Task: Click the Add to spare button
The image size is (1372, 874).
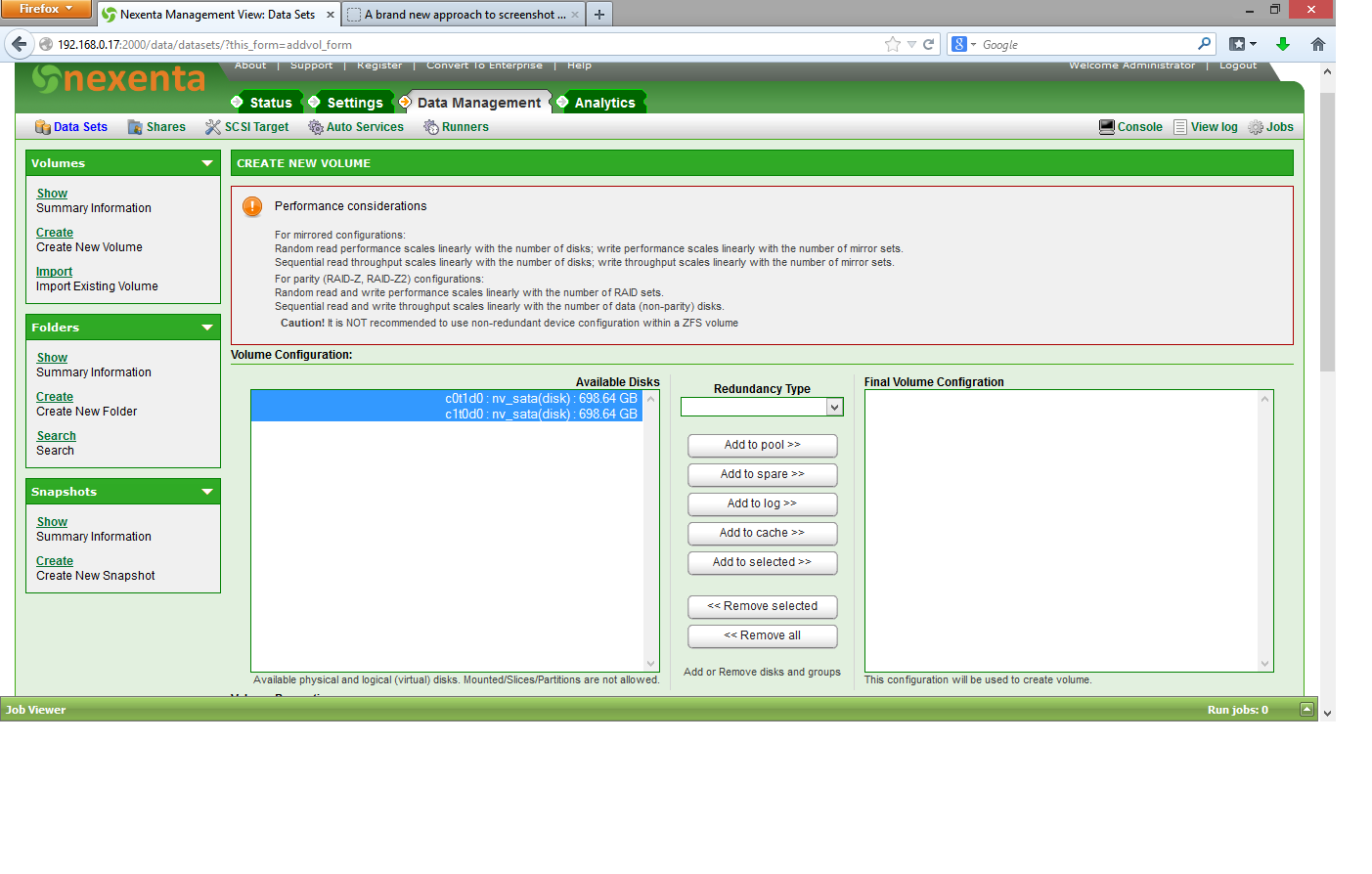Action: 762,475
